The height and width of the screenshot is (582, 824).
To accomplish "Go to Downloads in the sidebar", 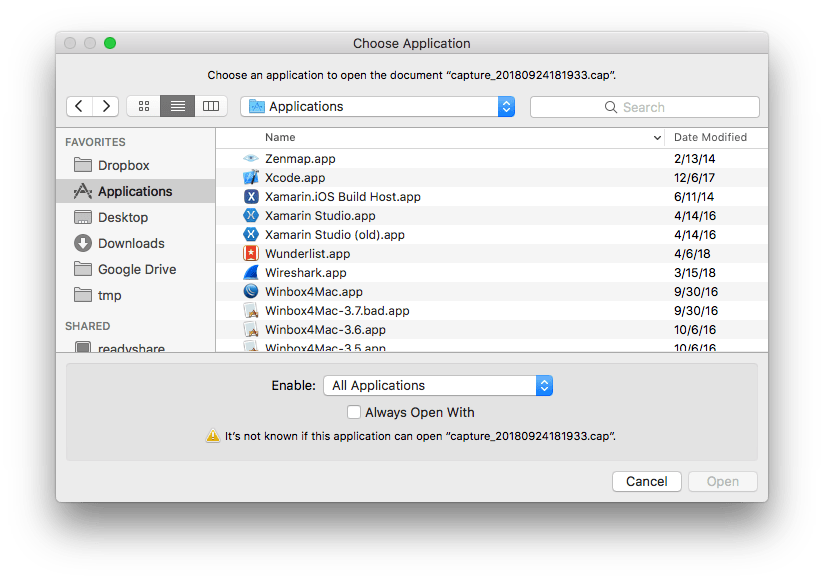I will tap(130, 243).
